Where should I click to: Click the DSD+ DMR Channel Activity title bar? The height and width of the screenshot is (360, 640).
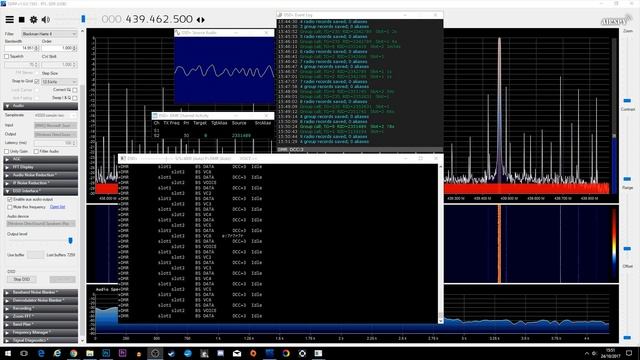tap(212, 116)
